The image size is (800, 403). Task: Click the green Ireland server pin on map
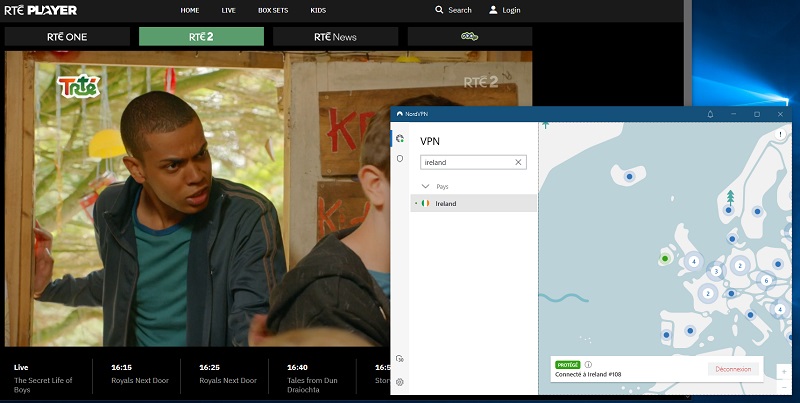663,259
